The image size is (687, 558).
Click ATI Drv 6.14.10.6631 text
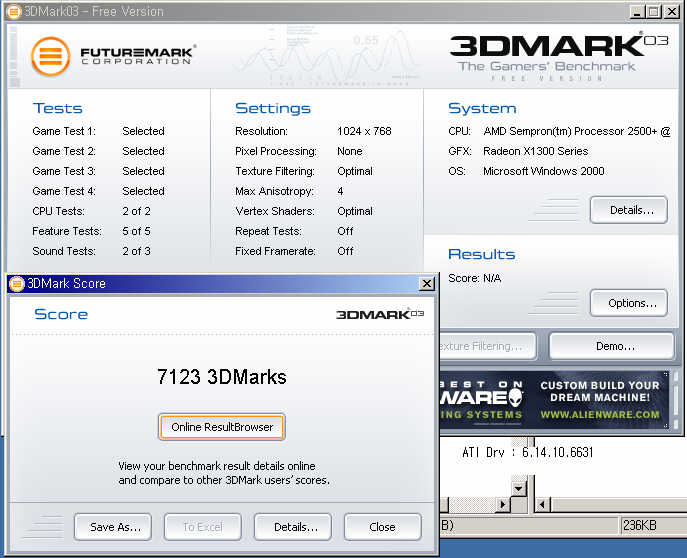pyautogui.click(x=528, y=452)
